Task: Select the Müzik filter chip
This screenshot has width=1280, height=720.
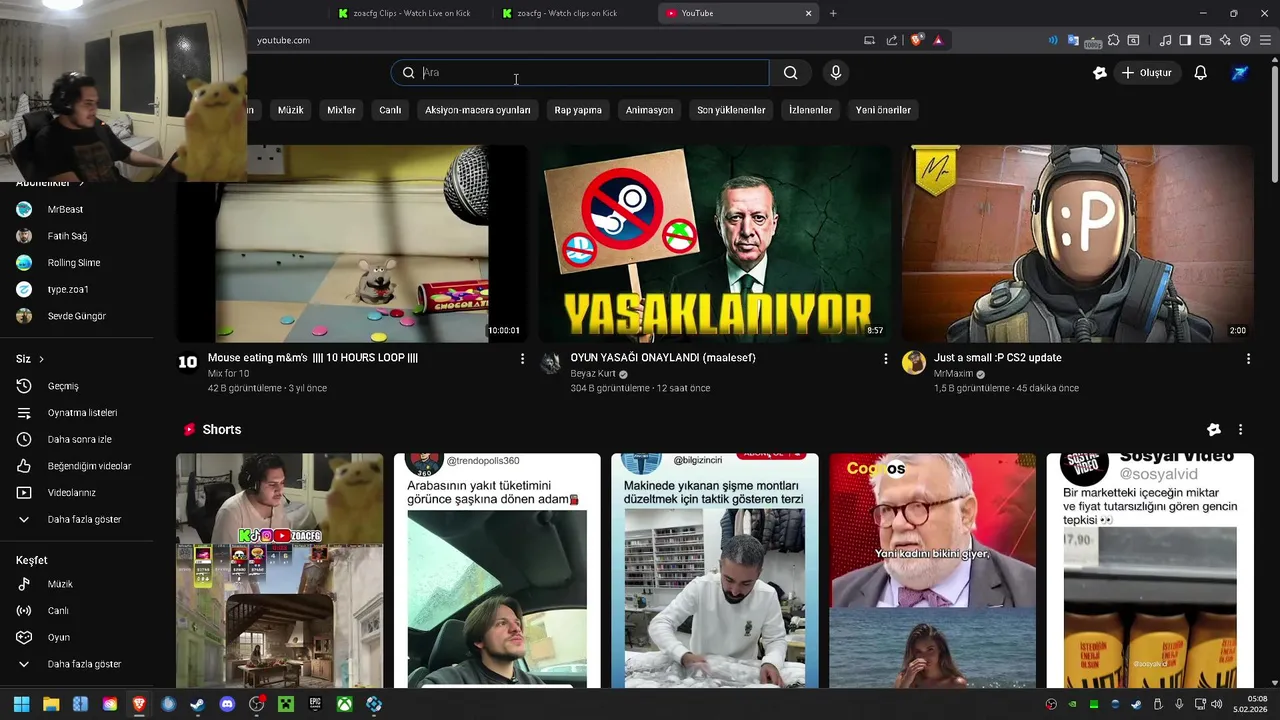Action: 290,110
